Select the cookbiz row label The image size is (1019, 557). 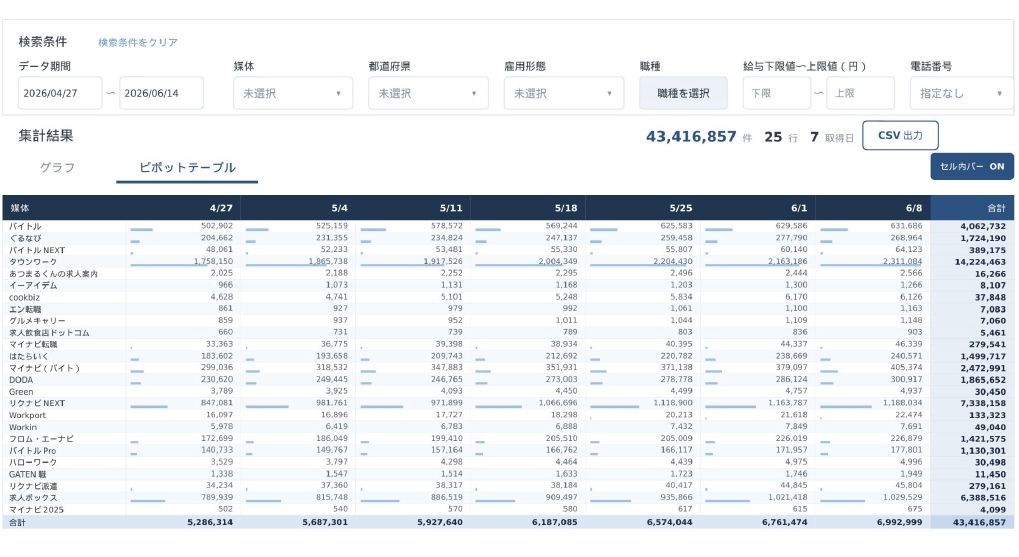coord(24,297)
